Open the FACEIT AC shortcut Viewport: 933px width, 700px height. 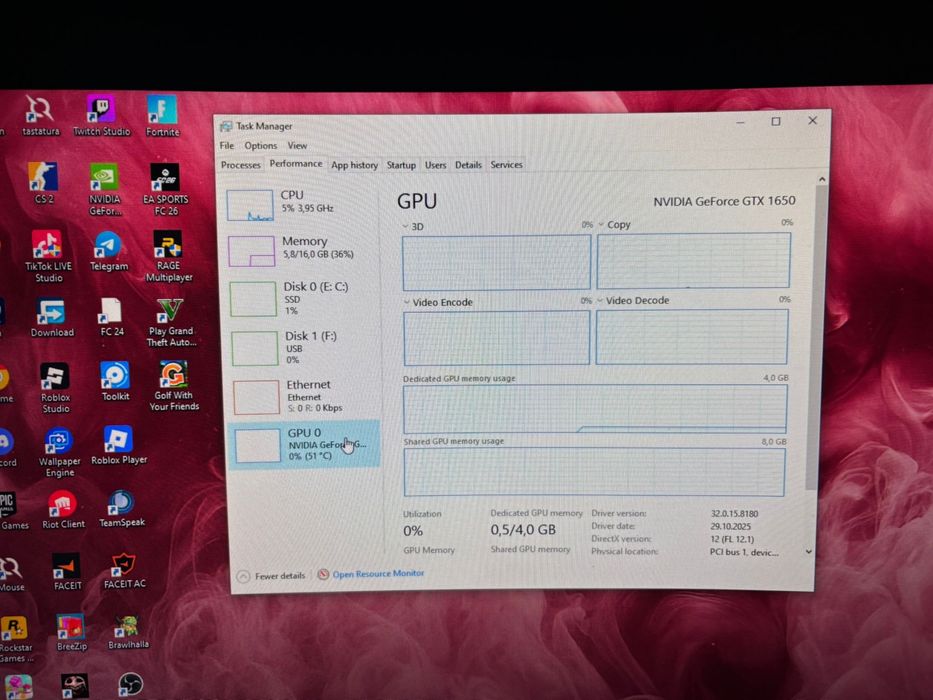click(x=124, y=570)
